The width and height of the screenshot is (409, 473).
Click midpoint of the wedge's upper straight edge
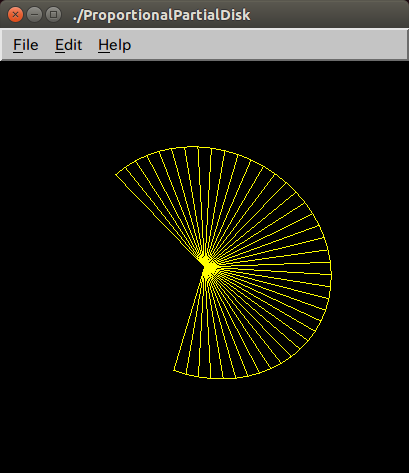[x=162, y=222]
